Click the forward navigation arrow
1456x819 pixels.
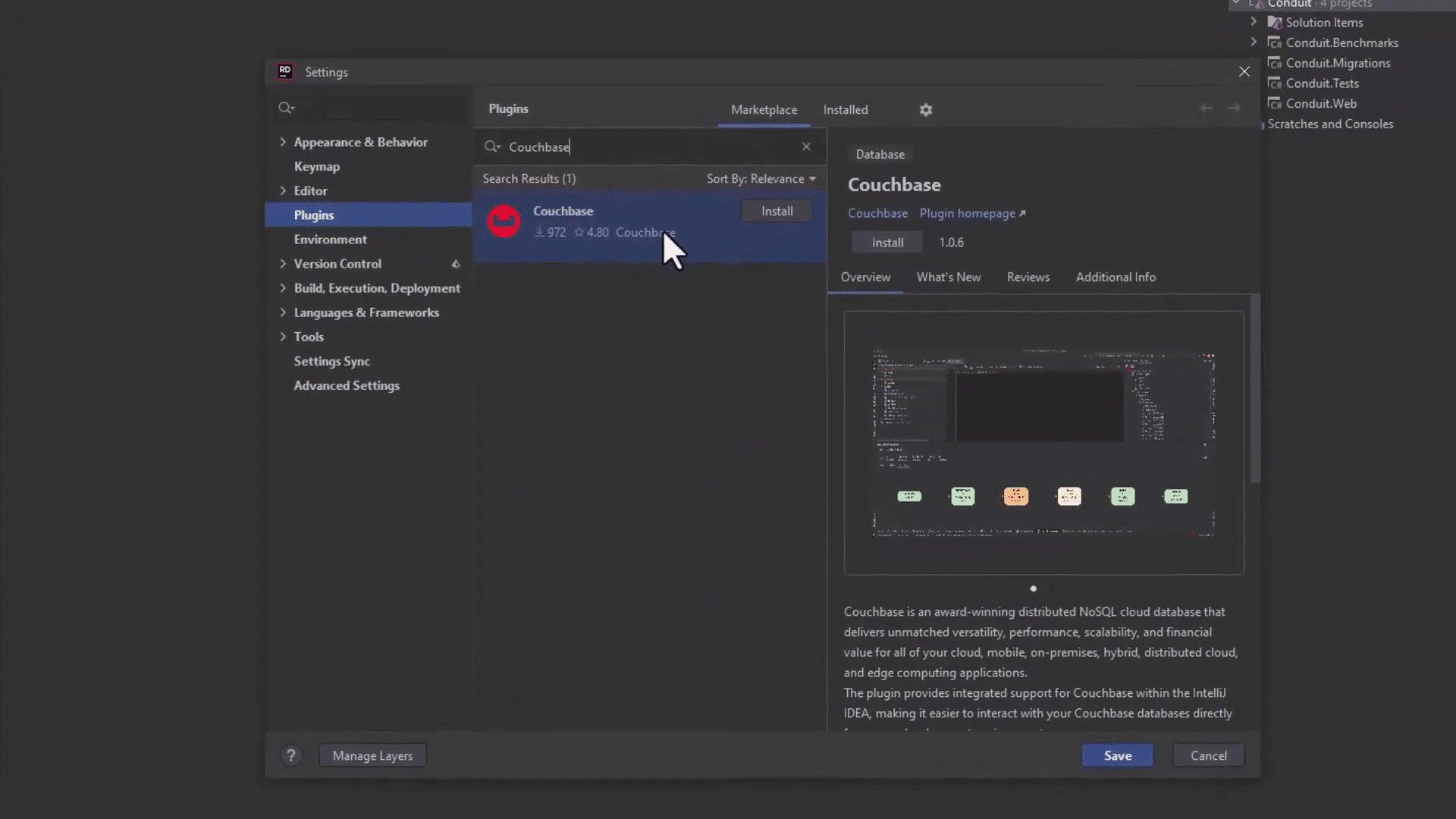(1234, 108)
